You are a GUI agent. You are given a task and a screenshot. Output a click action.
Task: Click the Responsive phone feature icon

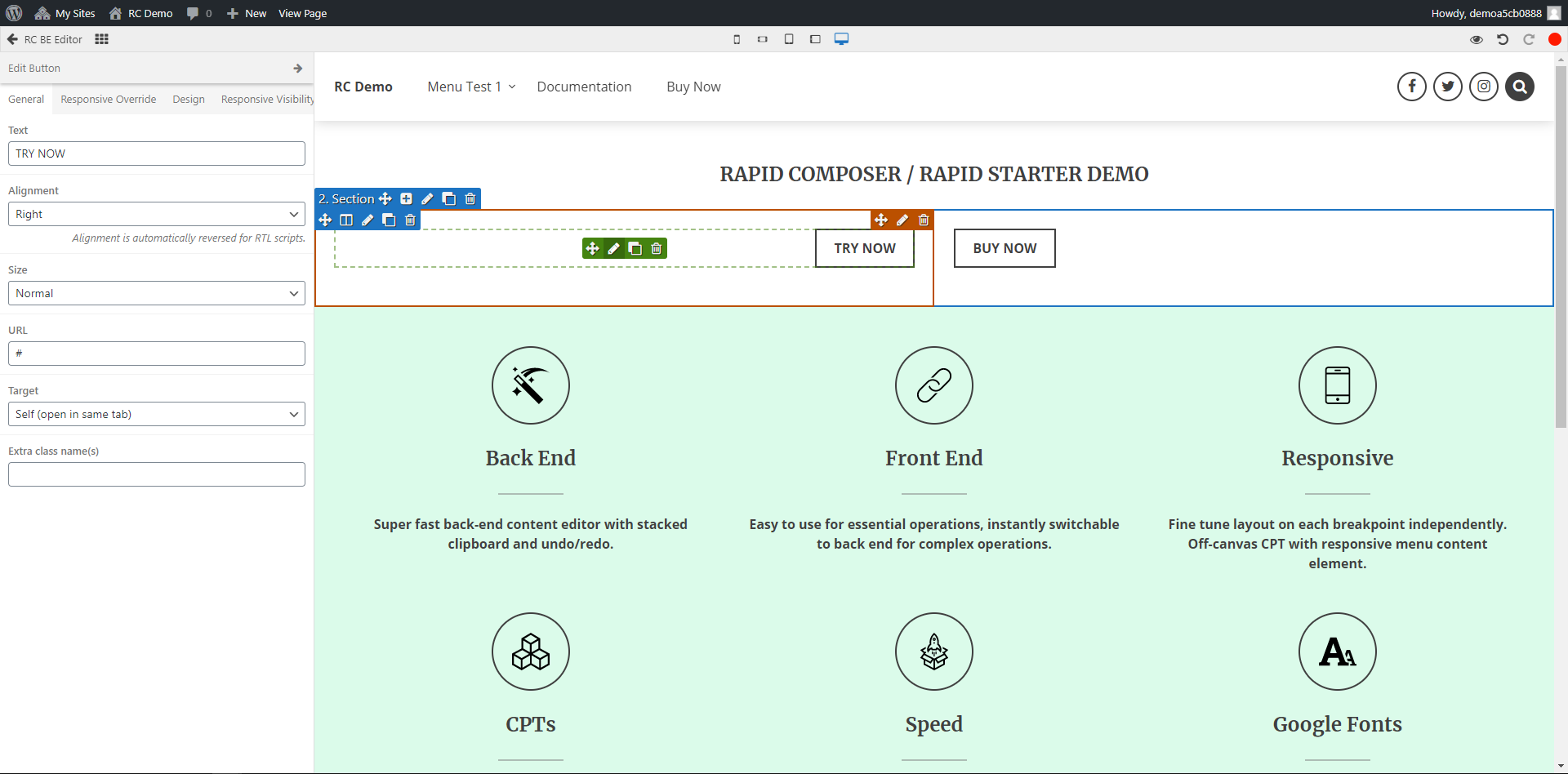[x=1338, y=385]
